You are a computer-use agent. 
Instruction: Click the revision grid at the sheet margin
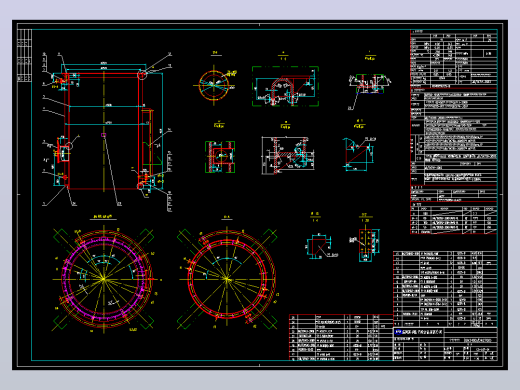click(x=24, y=55)
